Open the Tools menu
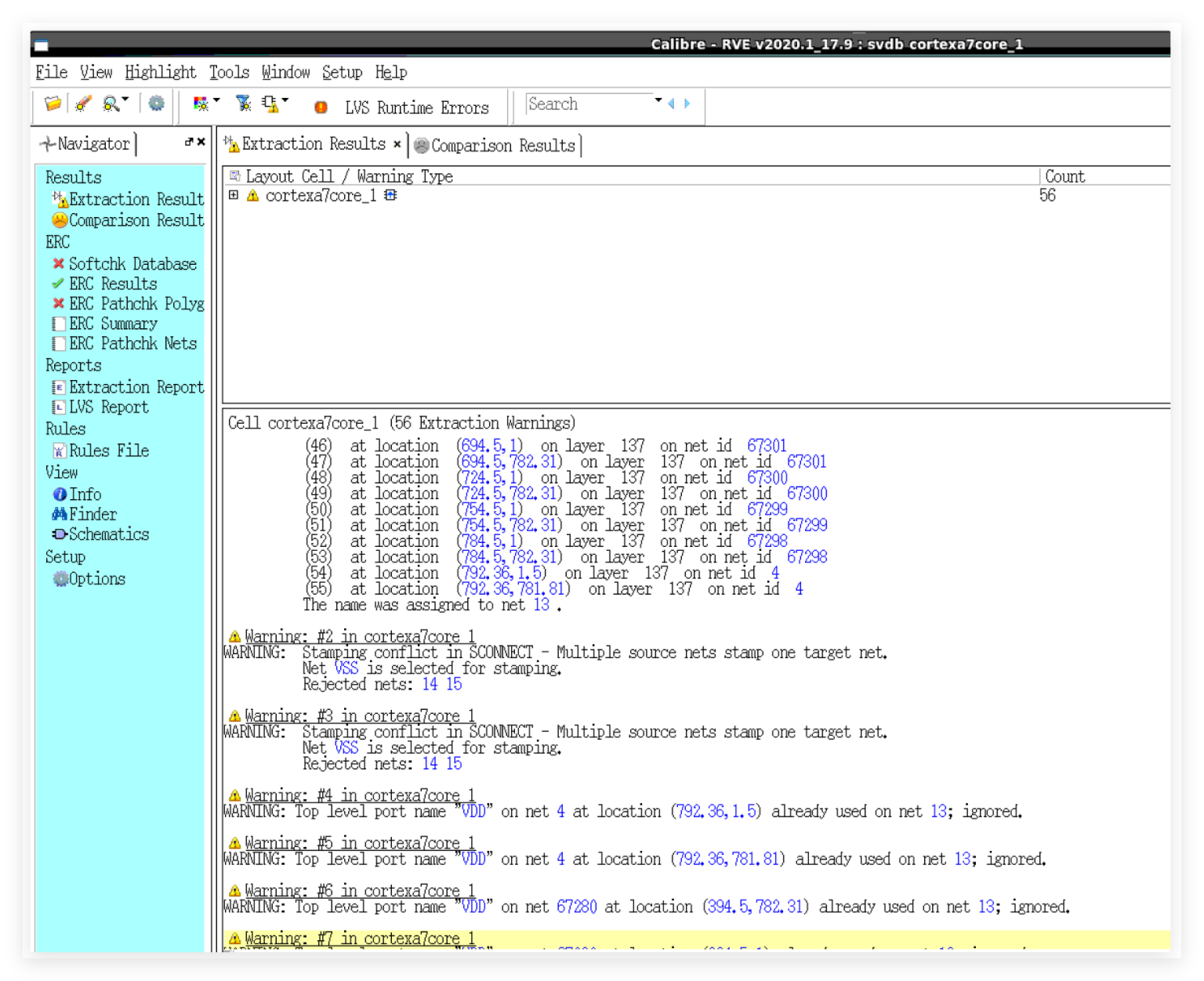Viewport: 1204px width, 981px height. click(x=229, y=72)
